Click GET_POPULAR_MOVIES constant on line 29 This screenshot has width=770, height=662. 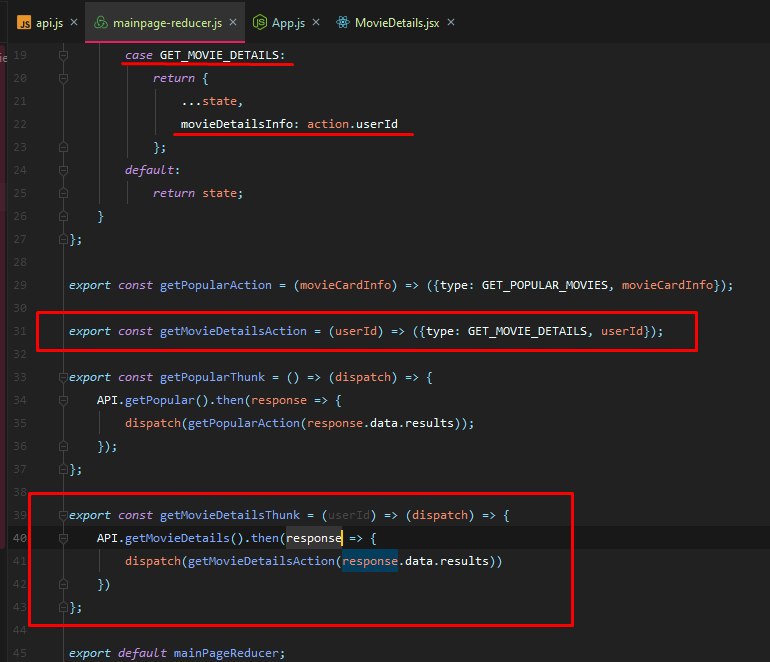545,285
